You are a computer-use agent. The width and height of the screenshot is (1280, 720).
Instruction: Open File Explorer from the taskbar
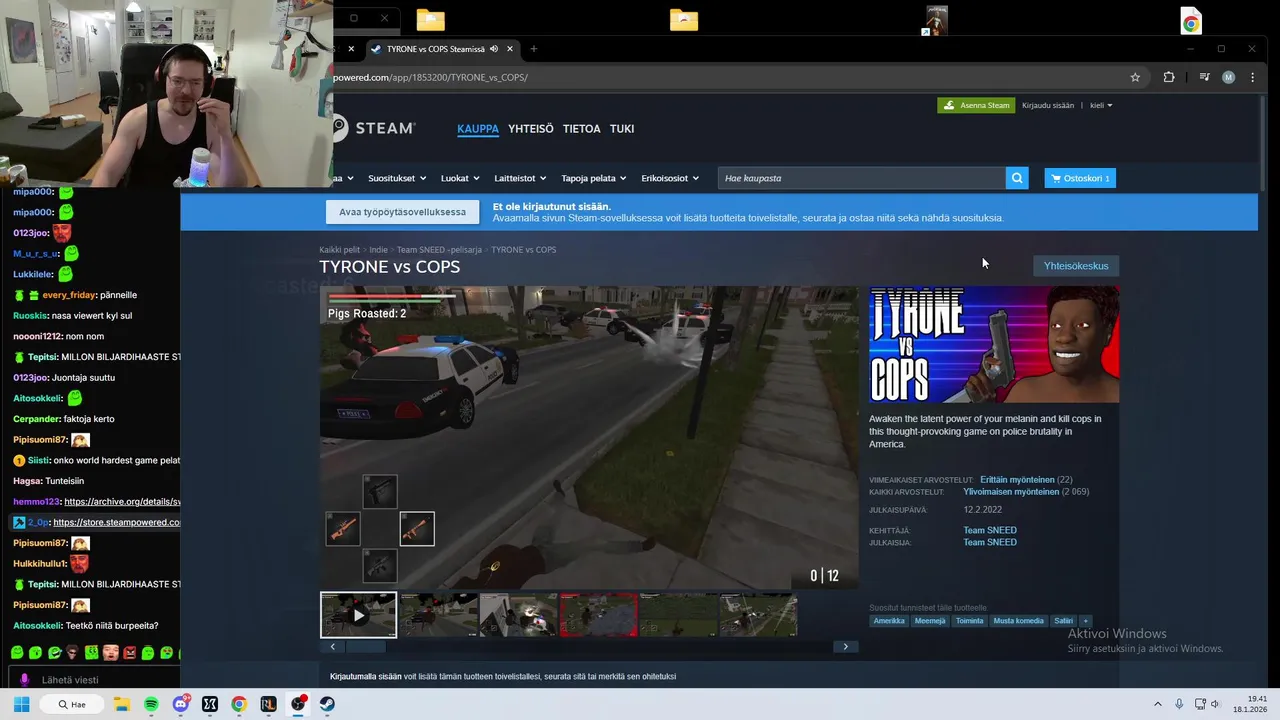pos(121,704)
